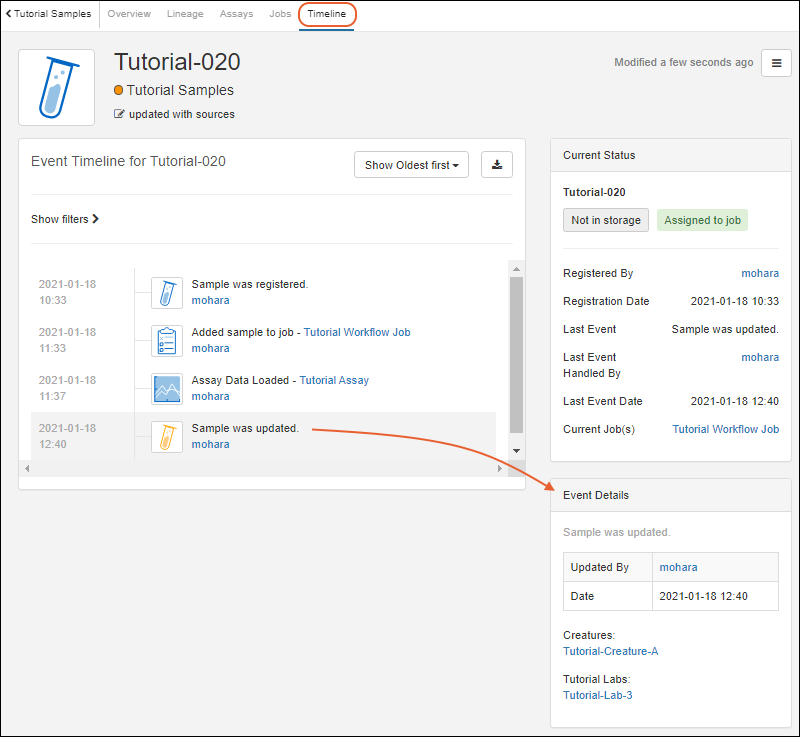Open the Assays tab
This screenshot has height=737, width=800.
click(x=236, y=14)
